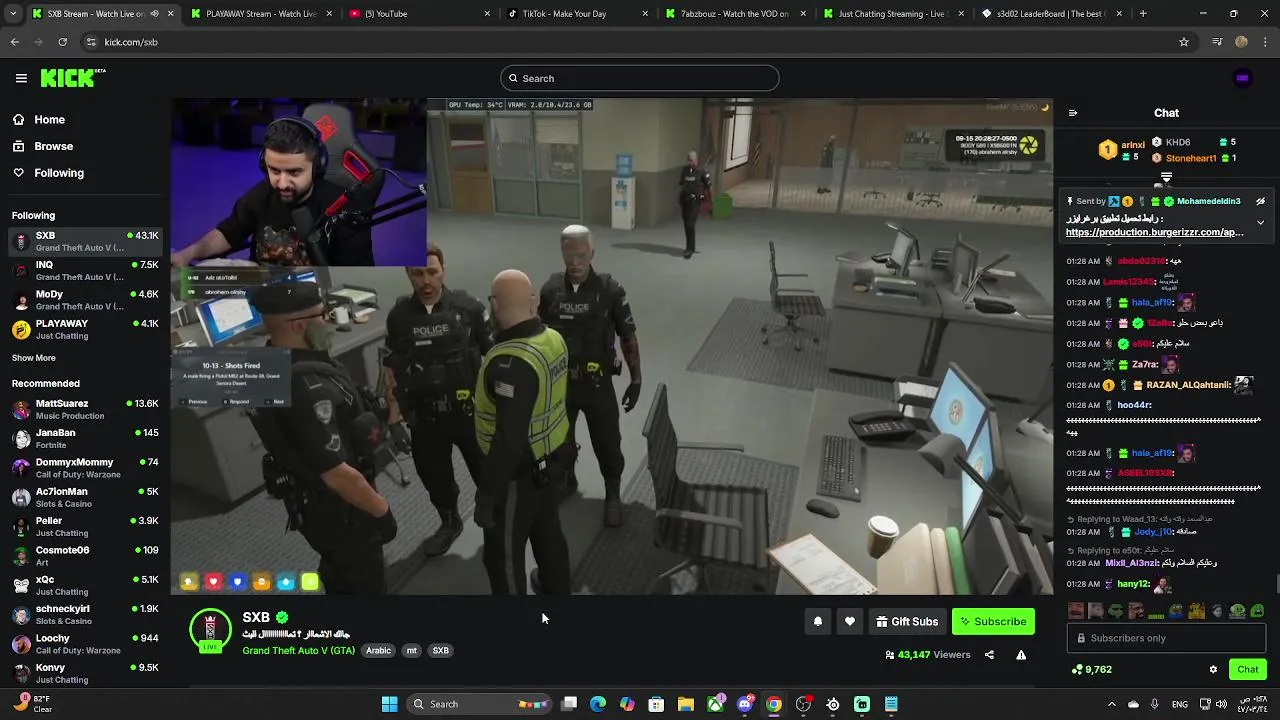The height and width of the screenshot is (720, 1280).
Task: Click the mt tag
Action: click(411, 651)
